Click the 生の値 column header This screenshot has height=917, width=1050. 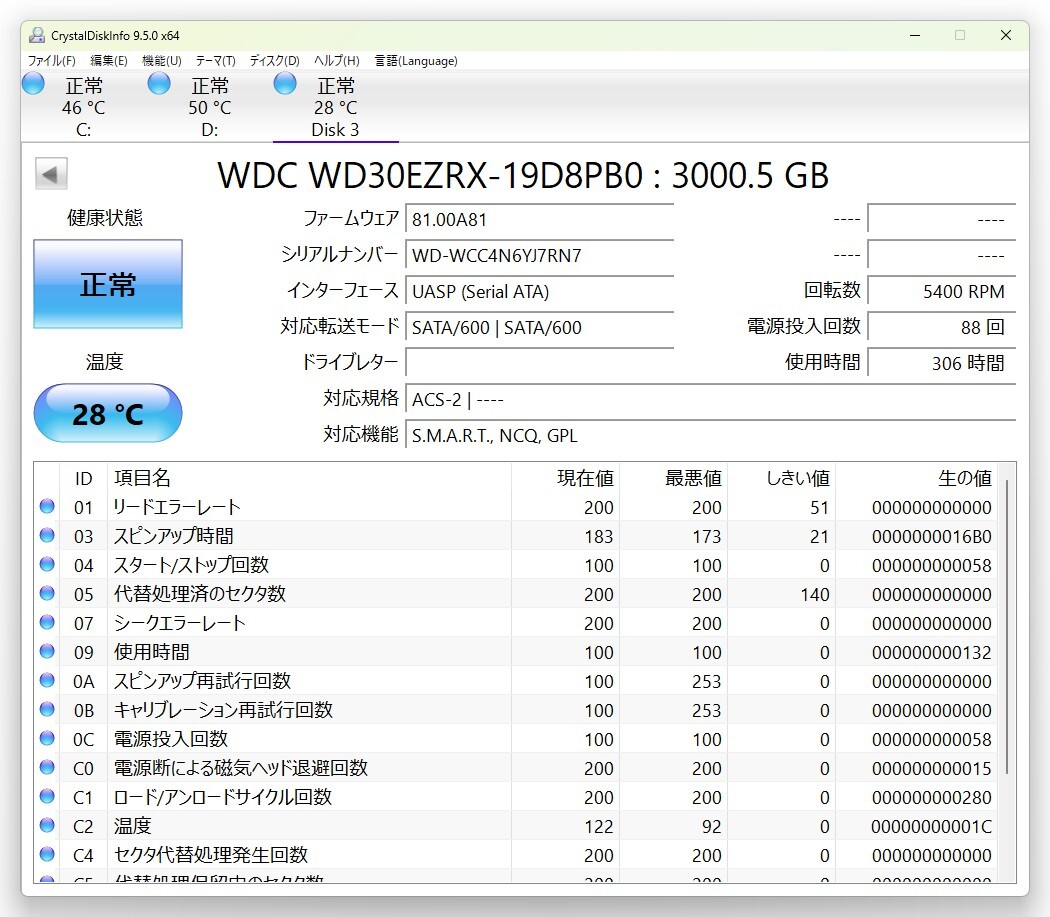(916, 478)
